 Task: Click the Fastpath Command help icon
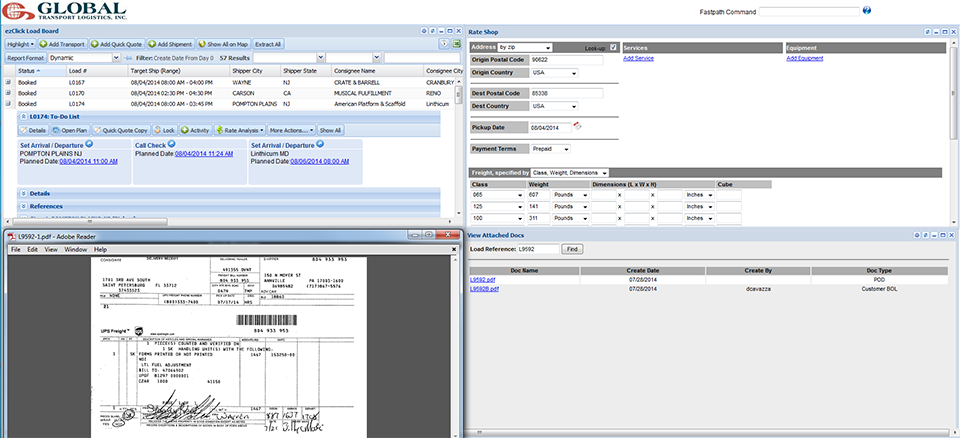pyautogui.click(x=867, y=11)
